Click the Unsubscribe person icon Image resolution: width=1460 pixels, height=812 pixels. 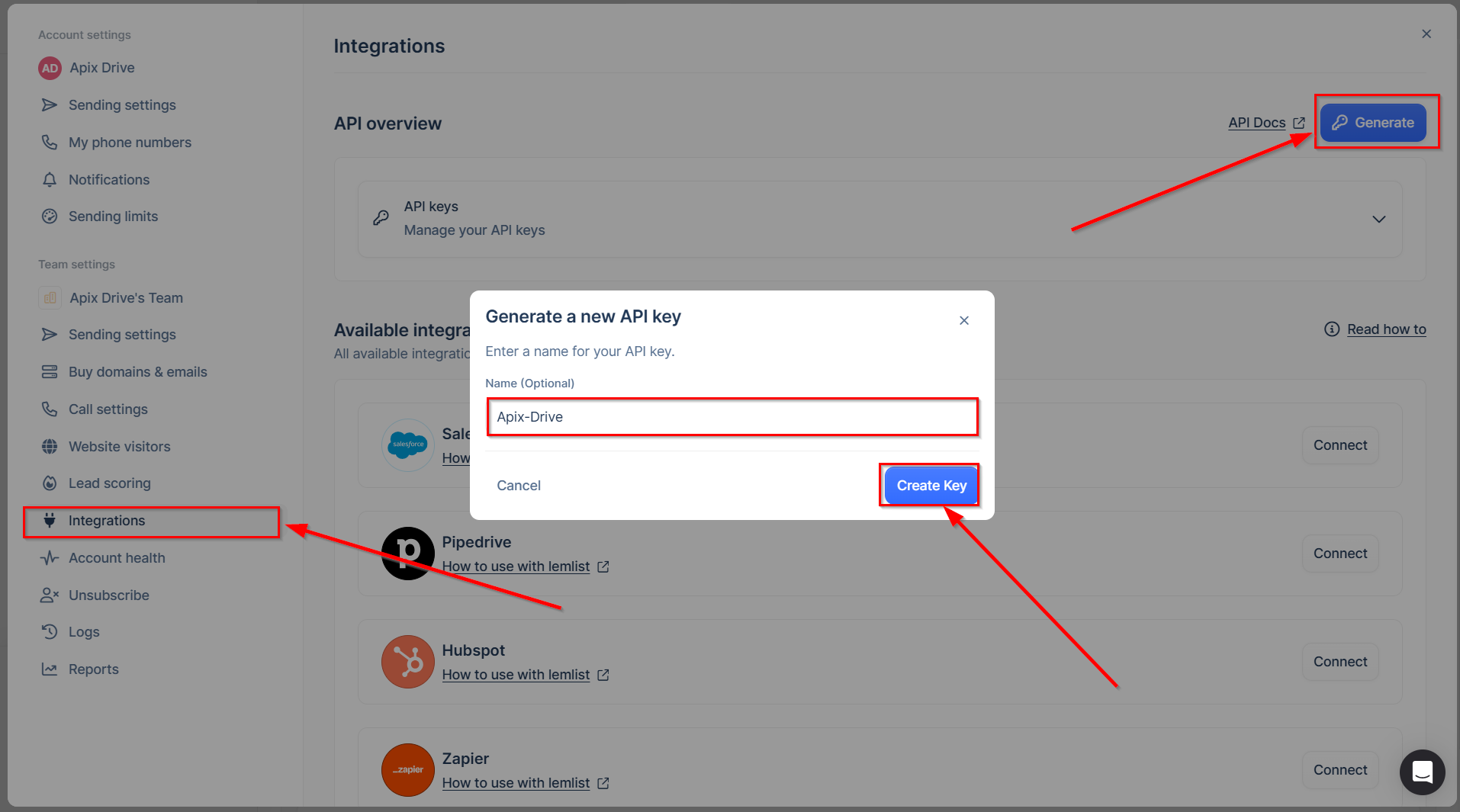pyautogui.click(x=50, y=595)
